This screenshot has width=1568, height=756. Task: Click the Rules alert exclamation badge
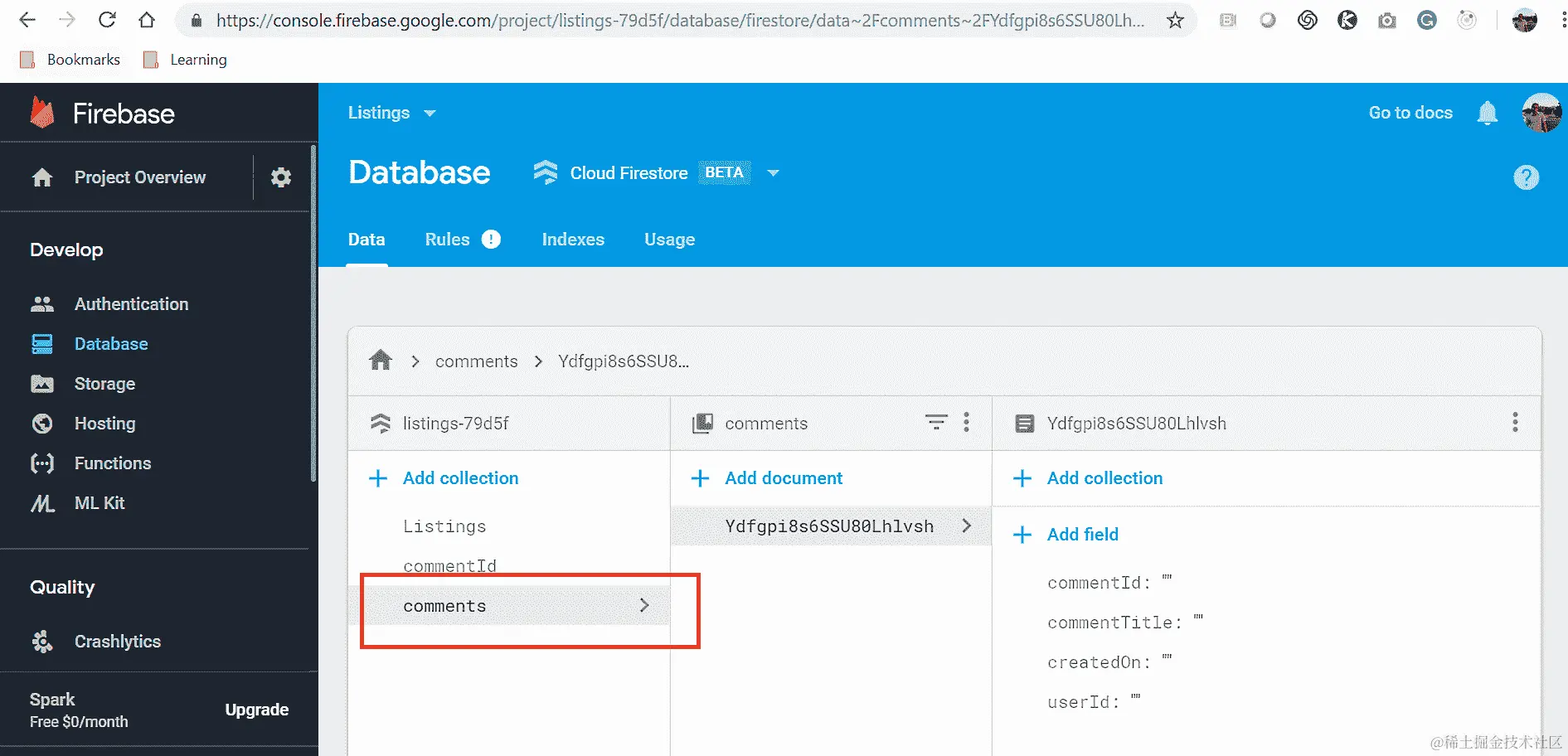point(491,239)
